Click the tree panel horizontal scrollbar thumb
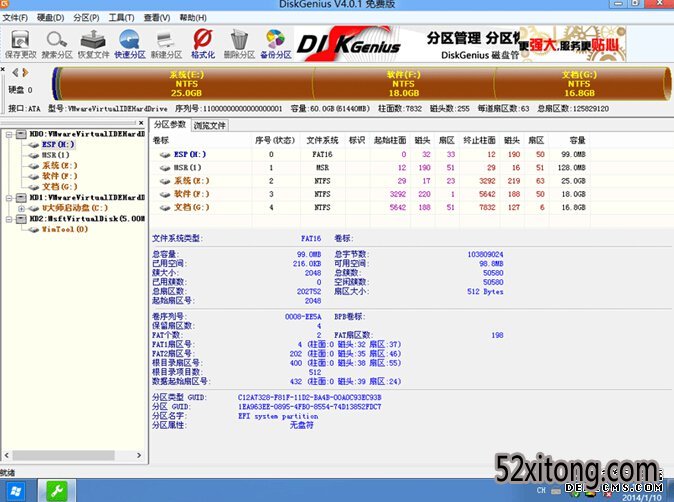Viewport: 674px width, 502px height. pos(64,455)
